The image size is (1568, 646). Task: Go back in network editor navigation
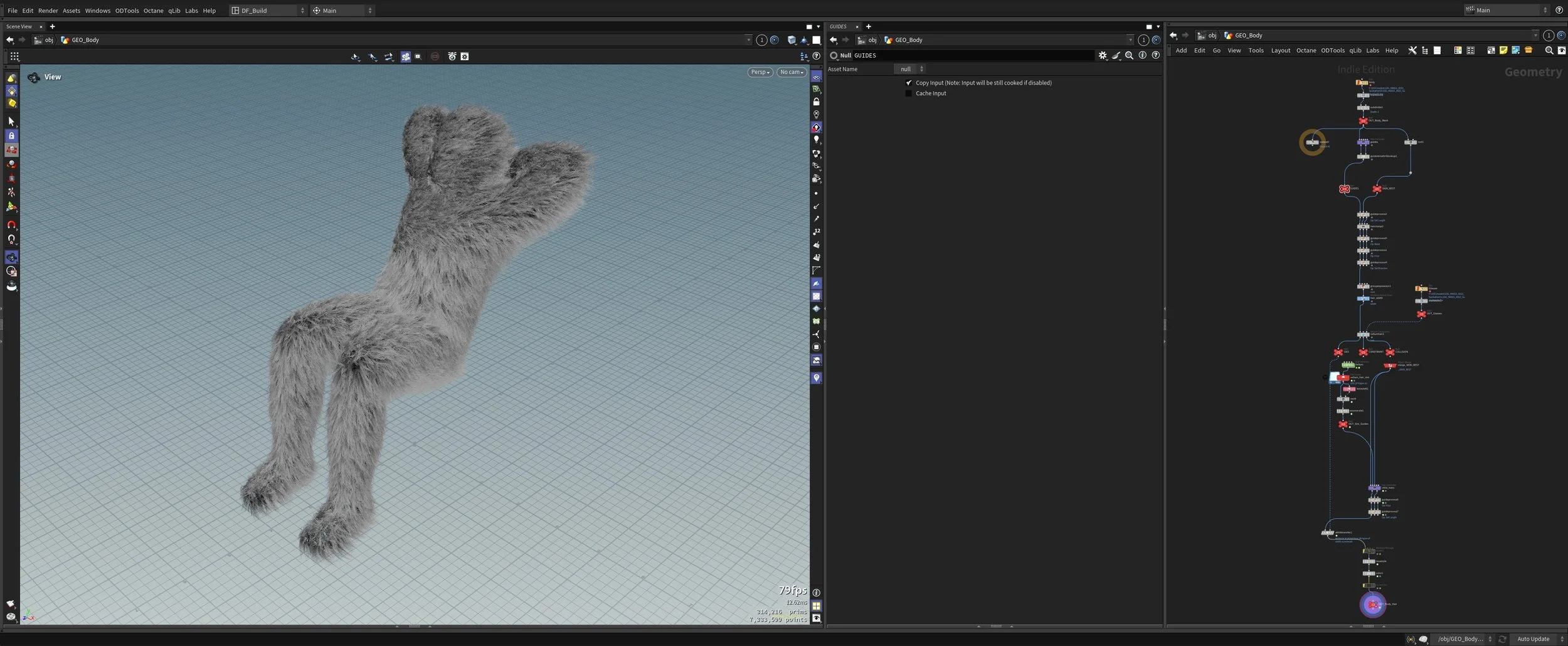tap(1173, 36)
